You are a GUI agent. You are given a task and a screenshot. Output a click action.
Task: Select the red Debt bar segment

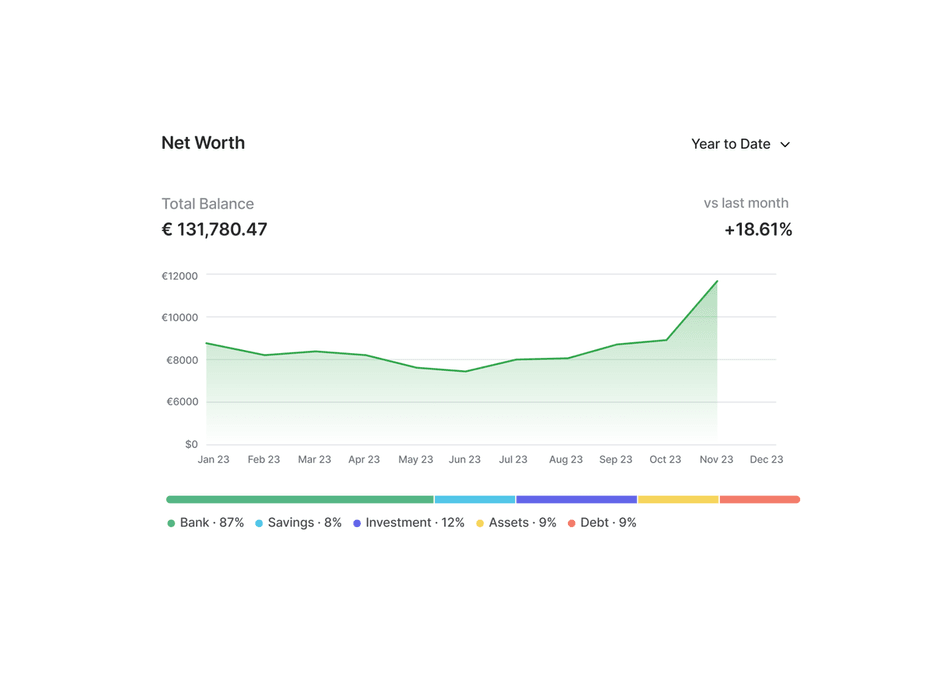pos(760,499)
